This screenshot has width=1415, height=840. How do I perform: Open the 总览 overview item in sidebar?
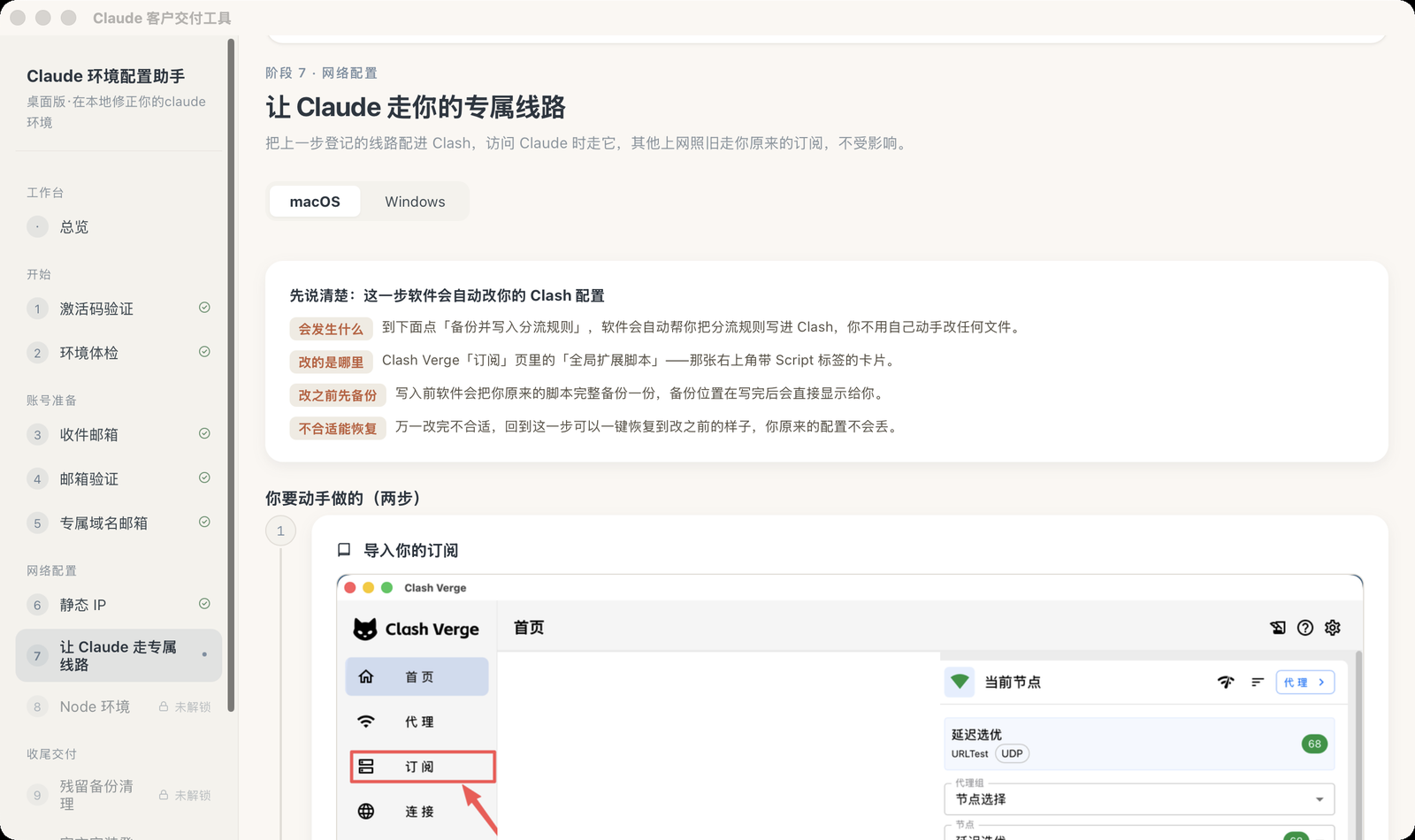(119, 227)
